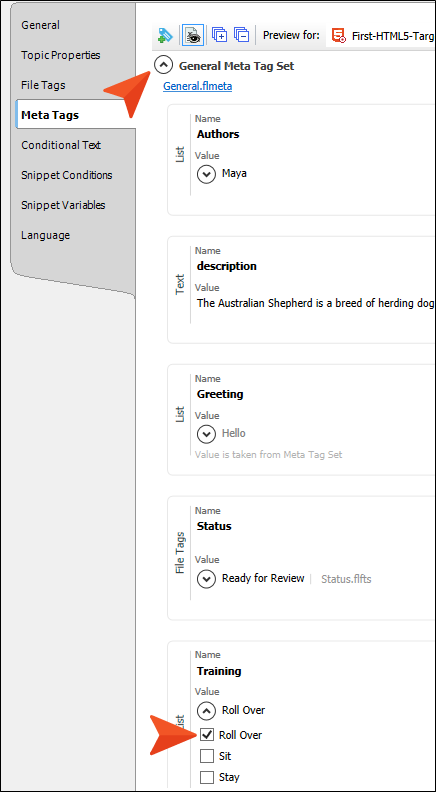Open the Conditional Text tab

[x=61, y=145]
